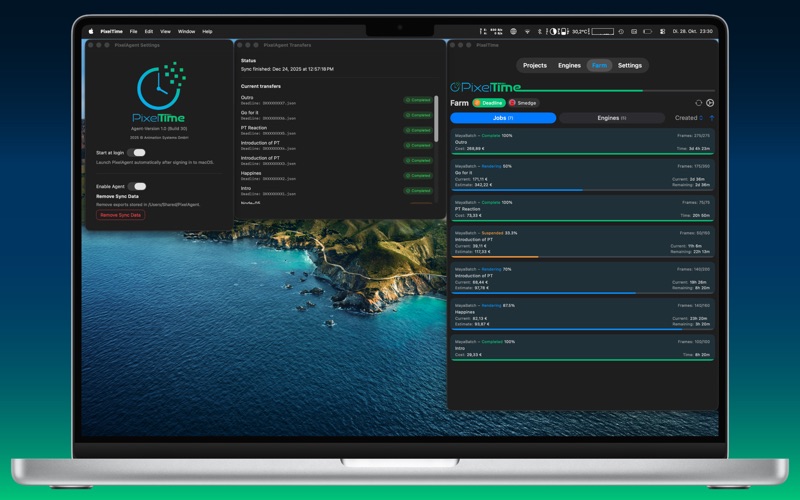The image size is (800, 500).
Task: Click Completed badge for Go for it transfer
Action: click(x=418, y=115)
